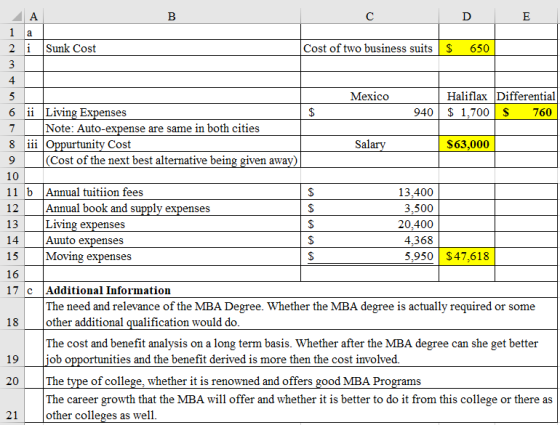The height and width of the screenshot is (425, 560).
Task: Click the 20,400 value cell
Action: [369, 224]
